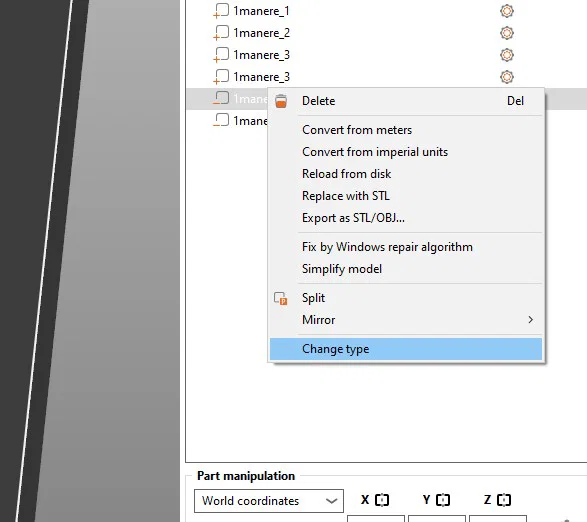Viewport: 587px width, 522px height.
Task: Click part icon next to 1manere_2
Action: (221, 33)
